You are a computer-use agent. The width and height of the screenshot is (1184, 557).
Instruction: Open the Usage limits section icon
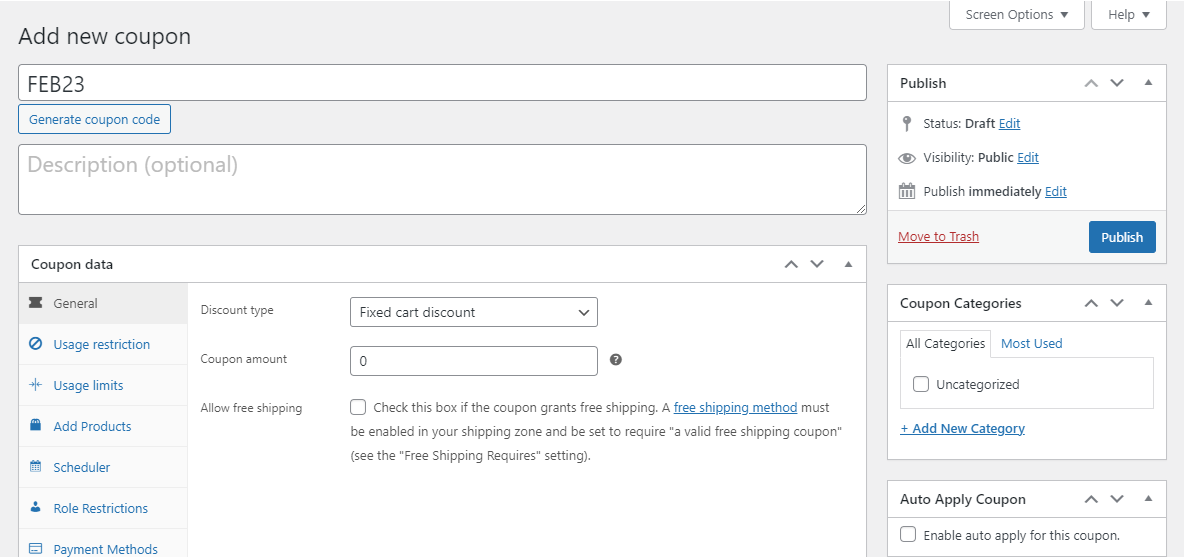click(x=36, y=385)
